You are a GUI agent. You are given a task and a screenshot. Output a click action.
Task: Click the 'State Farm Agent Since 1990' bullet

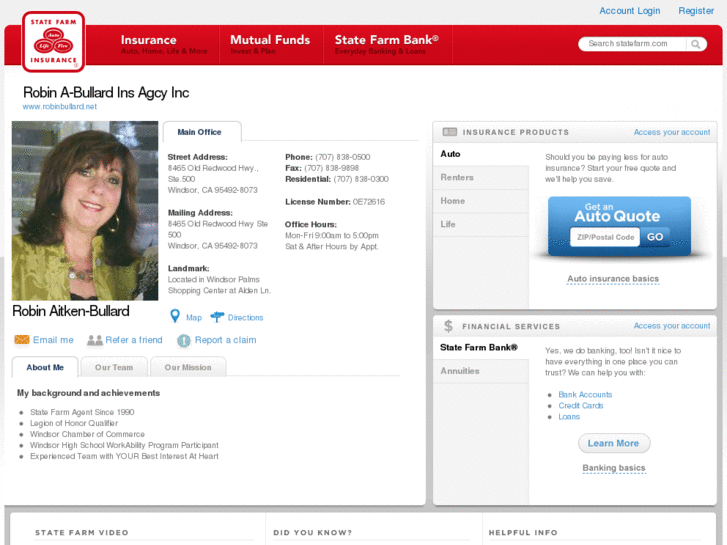82,412
